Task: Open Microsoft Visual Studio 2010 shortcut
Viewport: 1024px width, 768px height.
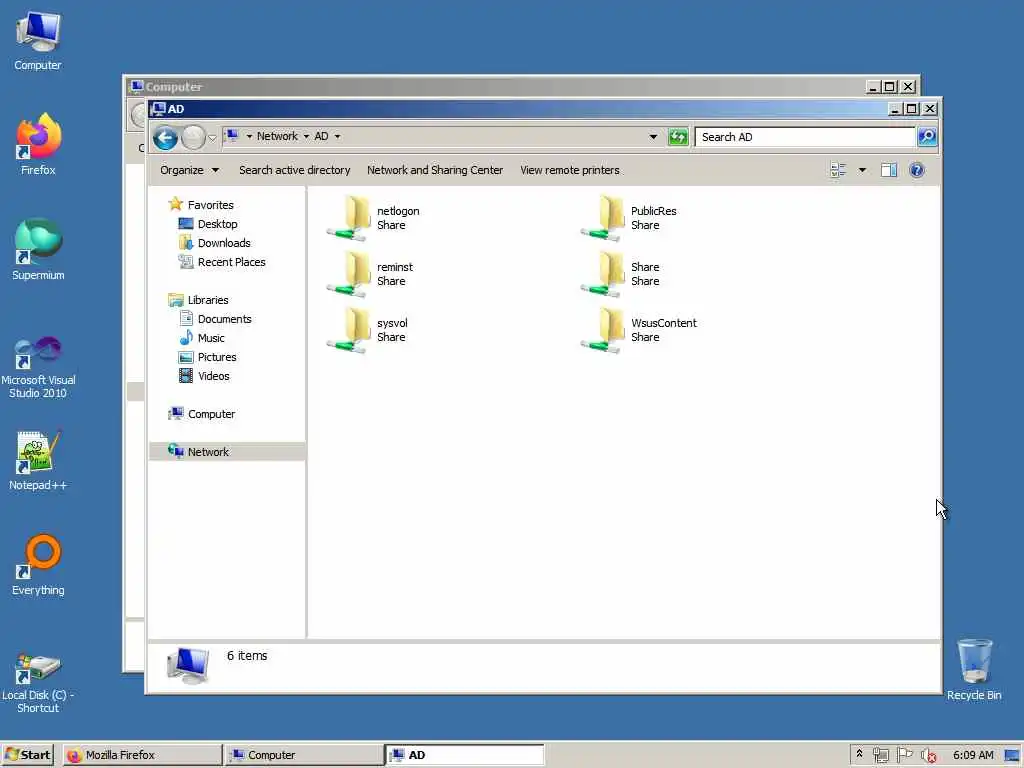Action: tap(38, 367)
